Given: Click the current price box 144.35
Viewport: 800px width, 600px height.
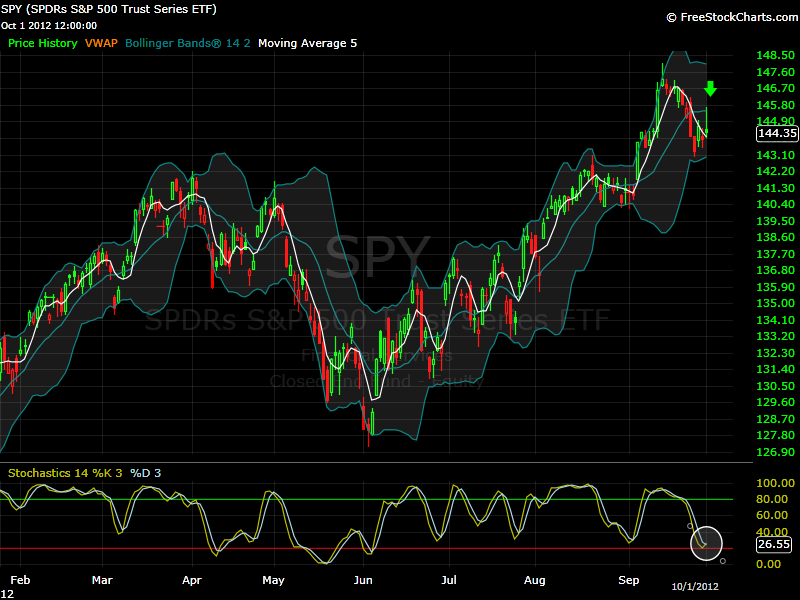Looking at the screenshot, I should 777,133.
